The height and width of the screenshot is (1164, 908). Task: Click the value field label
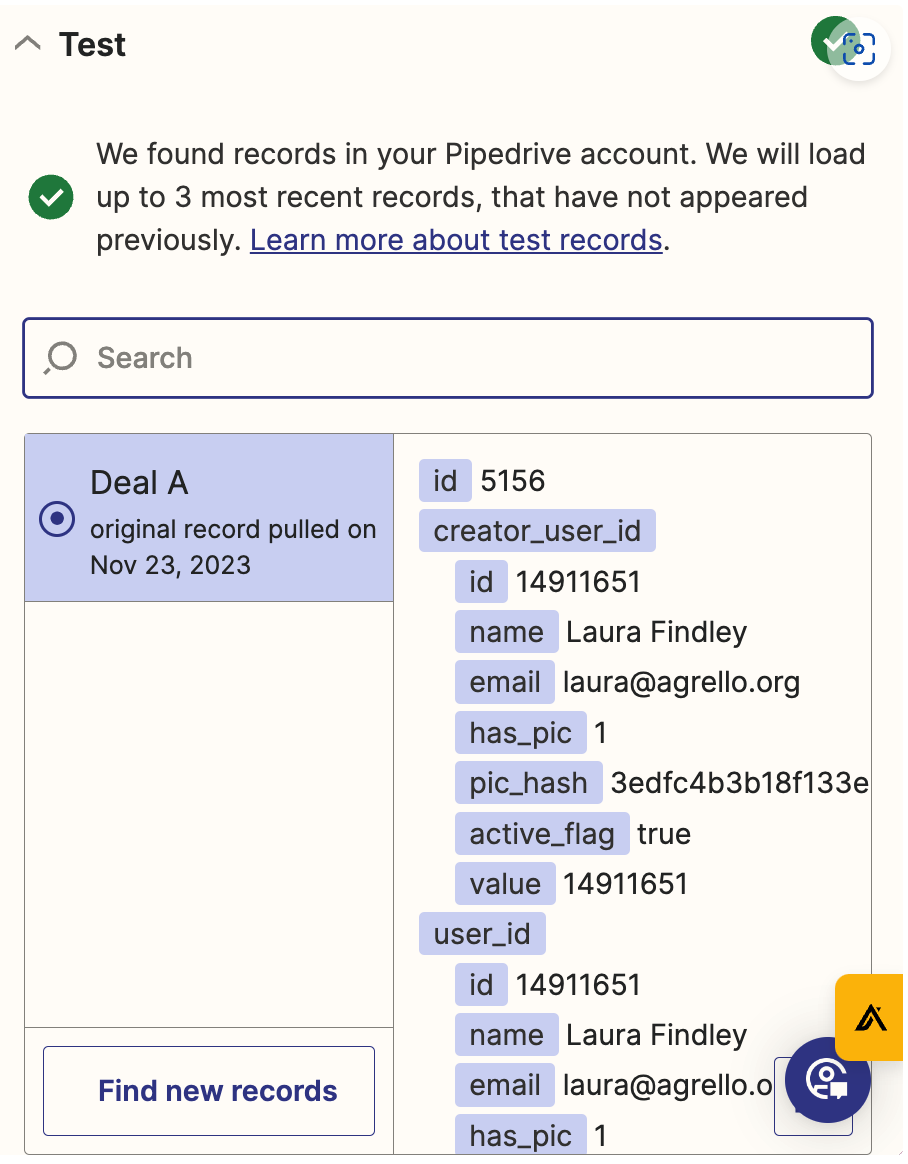pyautogui.click(x=505, y=884)
